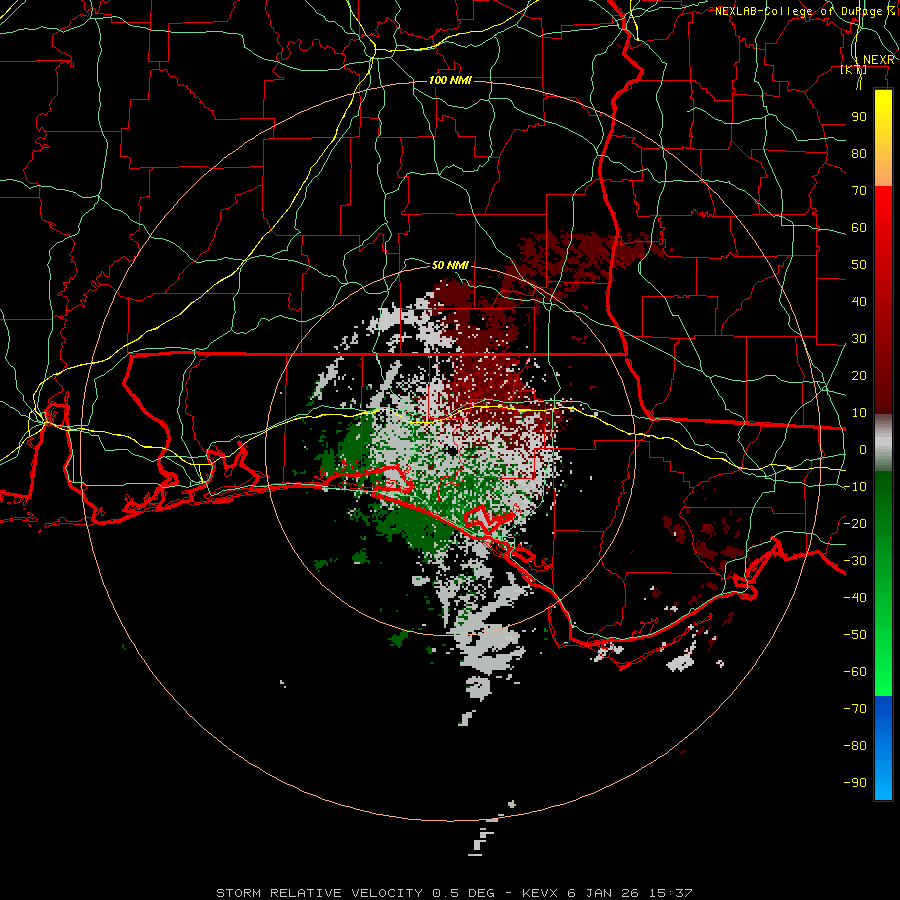Click the "50 NMI" range ring label
Image resolution: width=900 pixels, height=900 pixels.
click(x=450, y=265)
